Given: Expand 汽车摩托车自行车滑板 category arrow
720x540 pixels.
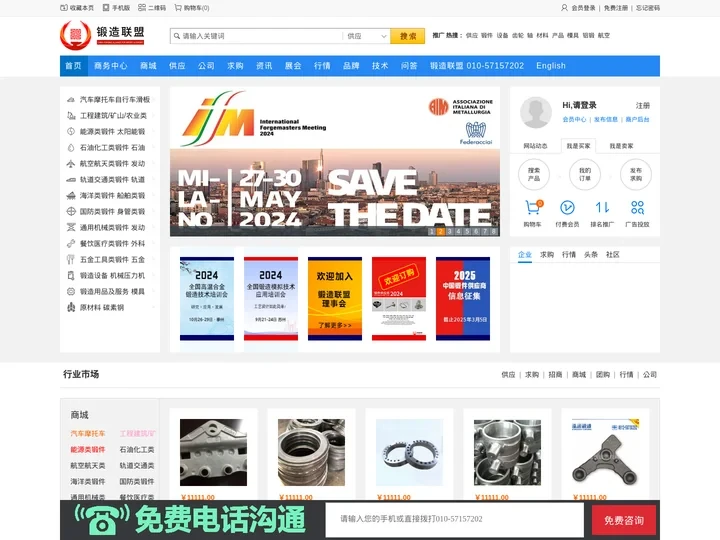Looking at the screenshot, I should click(x=153, y=100).
